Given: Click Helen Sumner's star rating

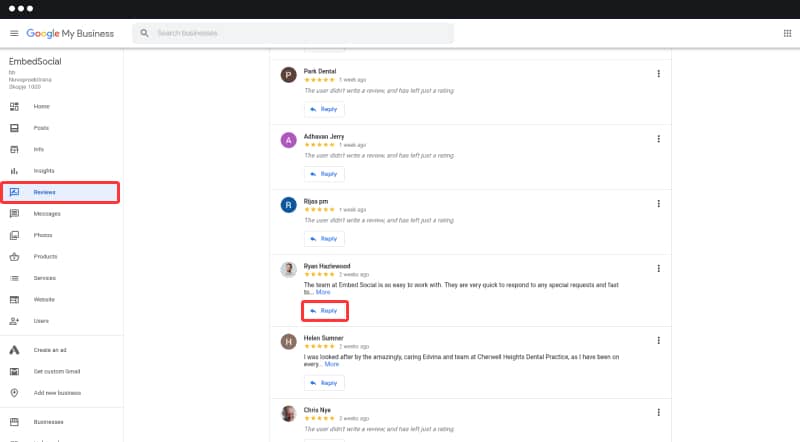Looking at the screenshot, I should [x=319, y=347].
